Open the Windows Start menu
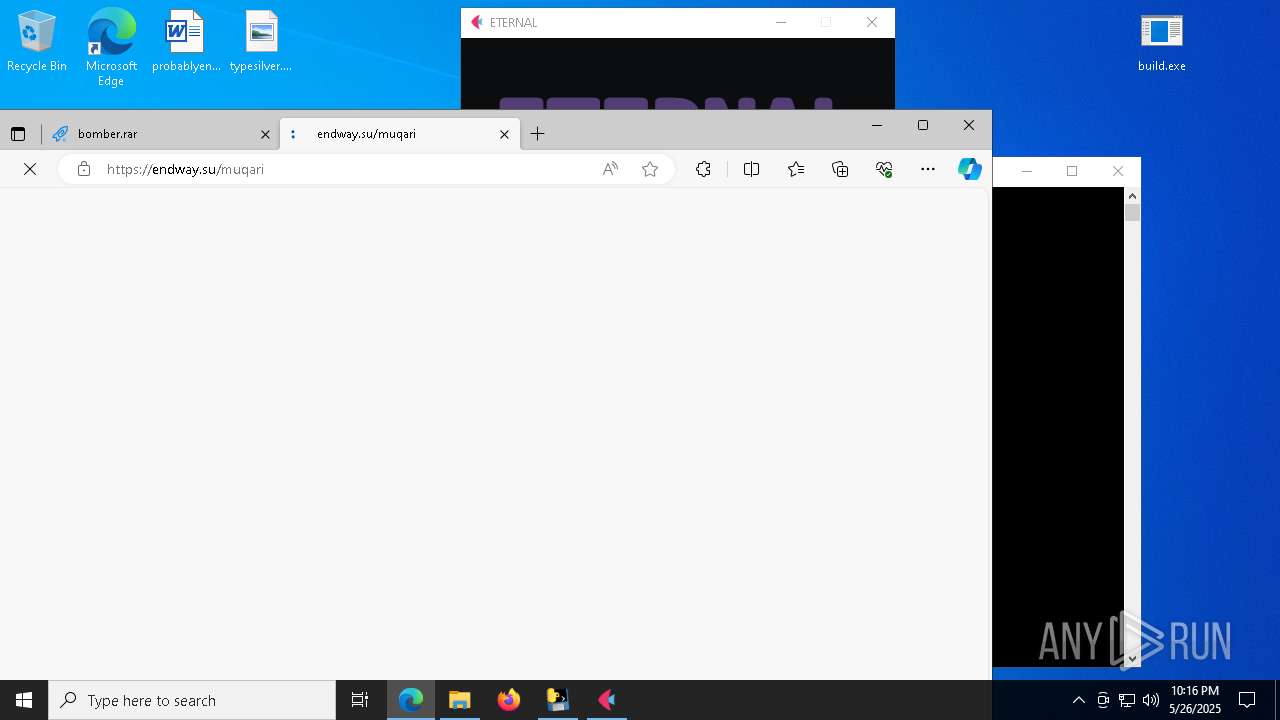1280x720 pixels. [24, 700]
